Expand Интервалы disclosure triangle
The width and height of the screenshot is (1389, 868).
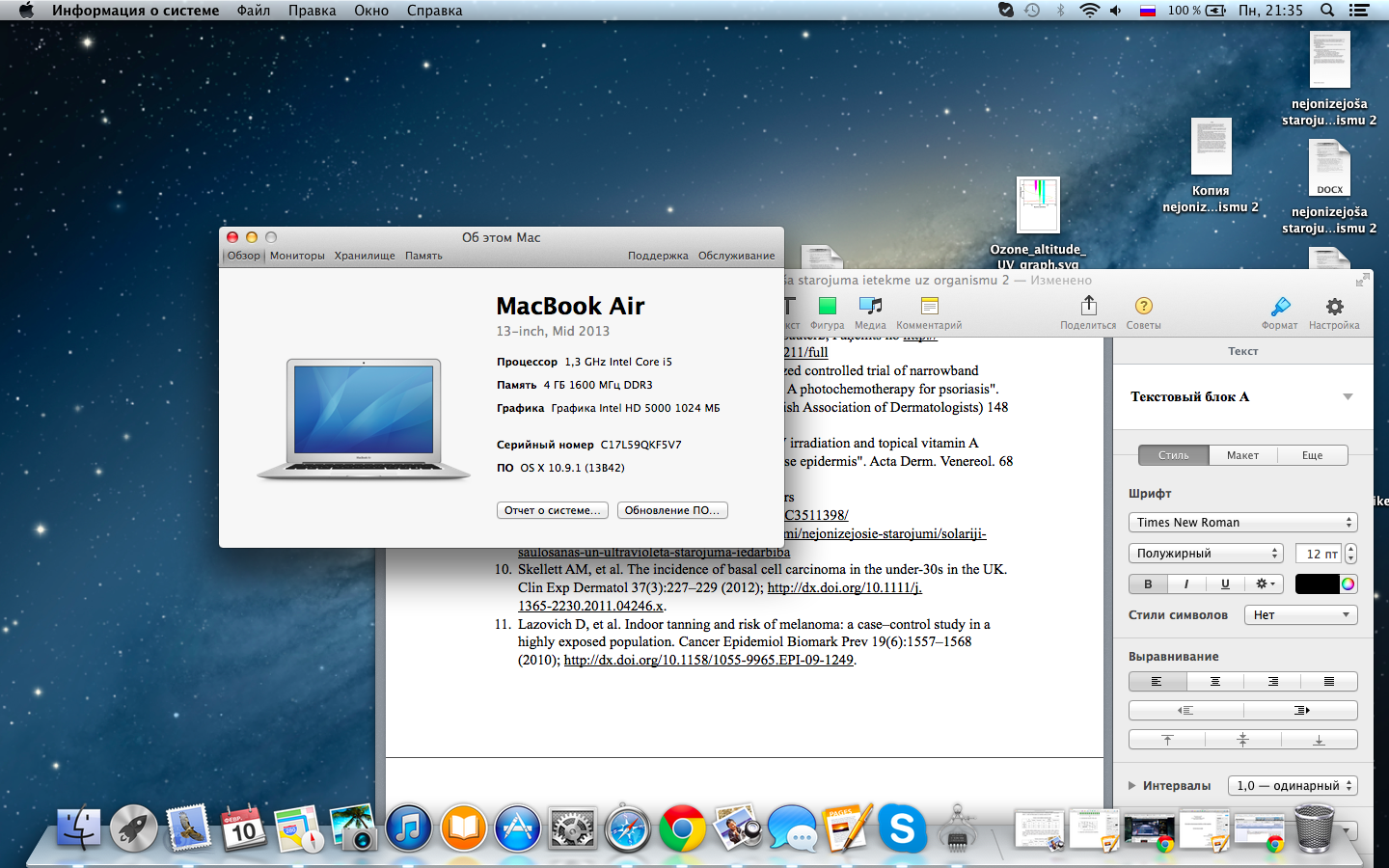(1132, 785)
